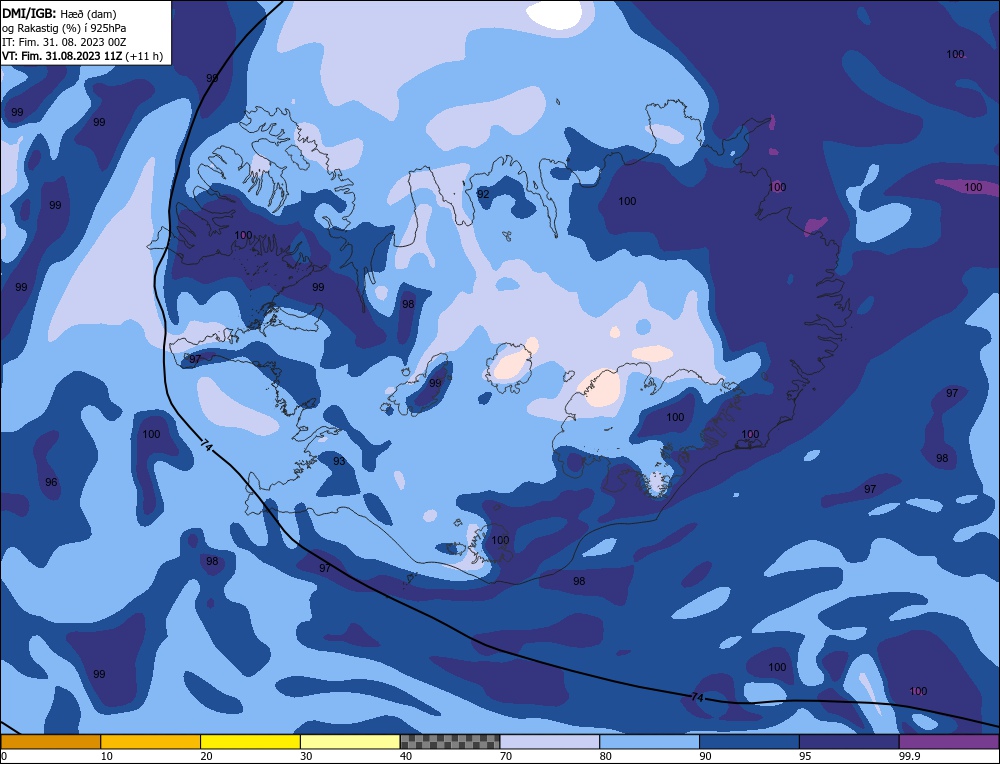Screen dimensions: 1000x764
Task: Select the lavender 70–80 legend swatch
Action: (550, 742)
